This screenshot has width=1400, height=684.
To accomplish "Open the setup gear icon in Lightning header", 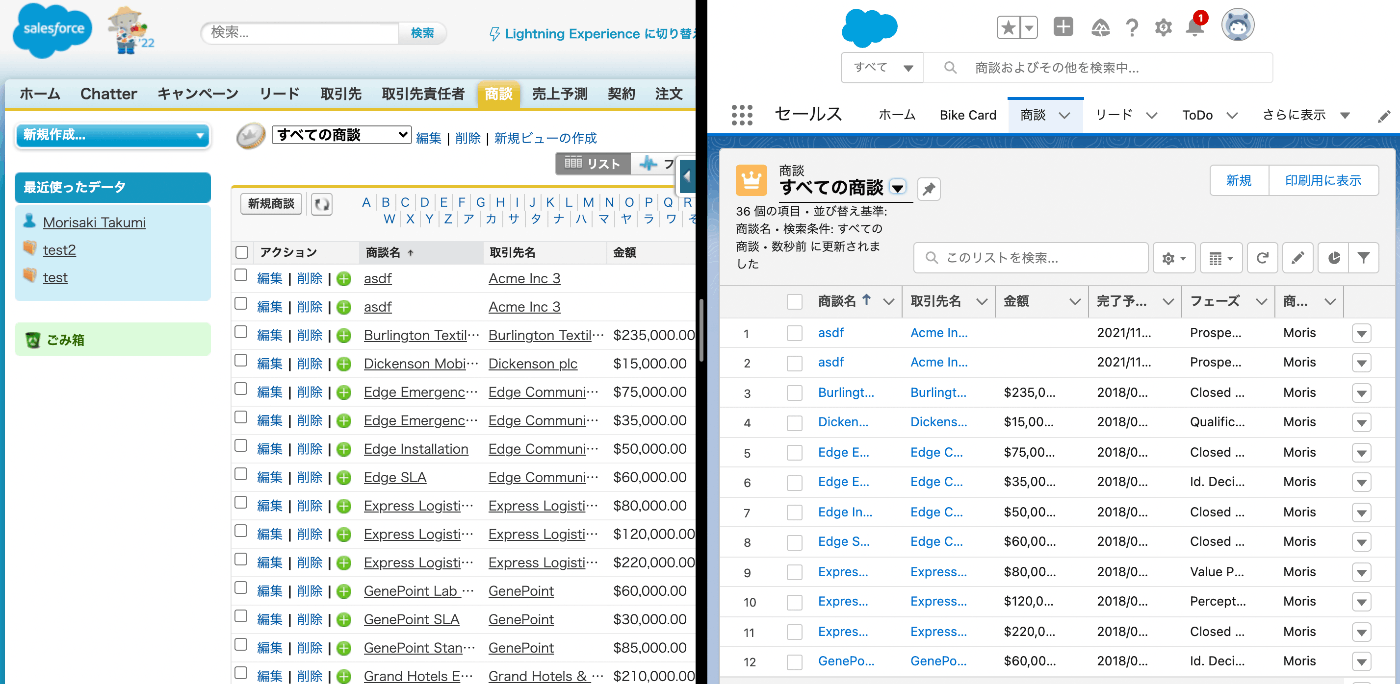I will click(1163, 28).
